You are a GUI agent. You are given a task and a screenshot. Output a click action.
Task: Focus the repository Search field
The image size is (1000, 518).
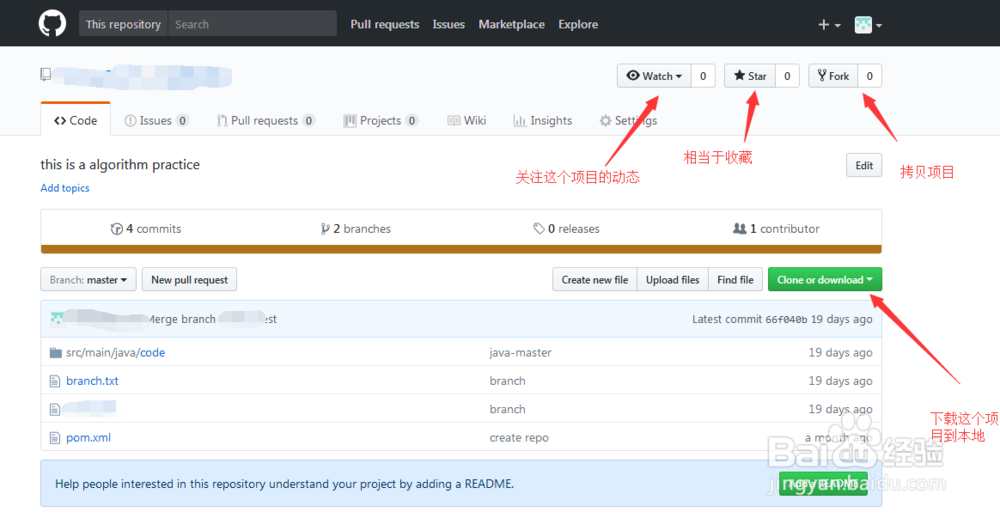click(x=253, y=24)
